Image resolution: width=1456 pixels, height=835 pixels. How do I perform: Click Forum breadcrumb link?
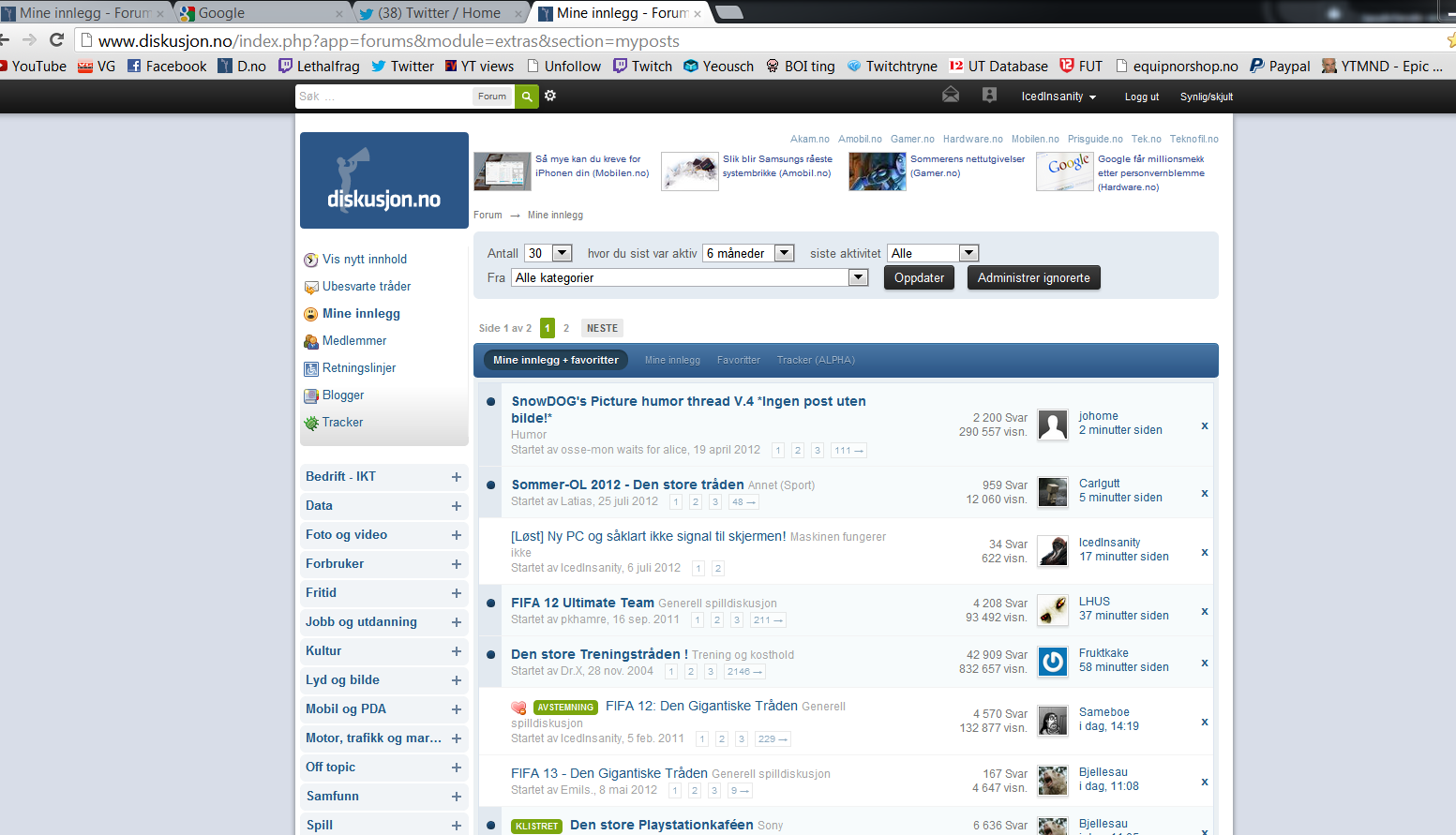click(x=488, y=215)
